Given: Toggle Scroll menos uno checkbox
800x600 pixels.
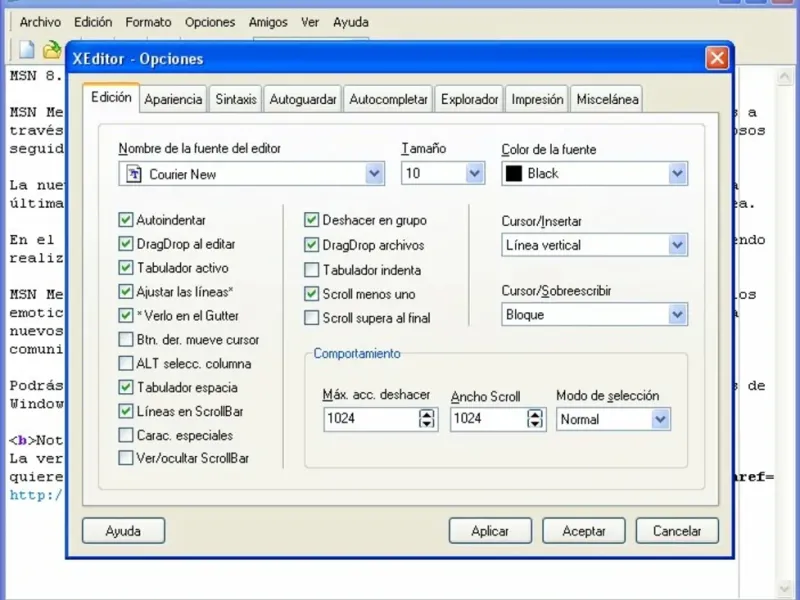Looking at the screenshot, I should (x=311, y=294).
